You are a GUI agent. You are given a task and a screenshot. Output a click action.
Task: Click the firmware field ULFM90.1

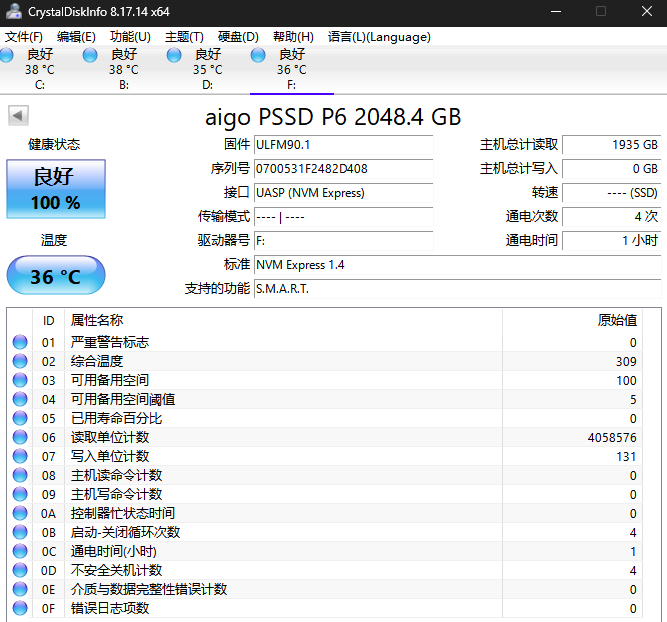(343, 145)
